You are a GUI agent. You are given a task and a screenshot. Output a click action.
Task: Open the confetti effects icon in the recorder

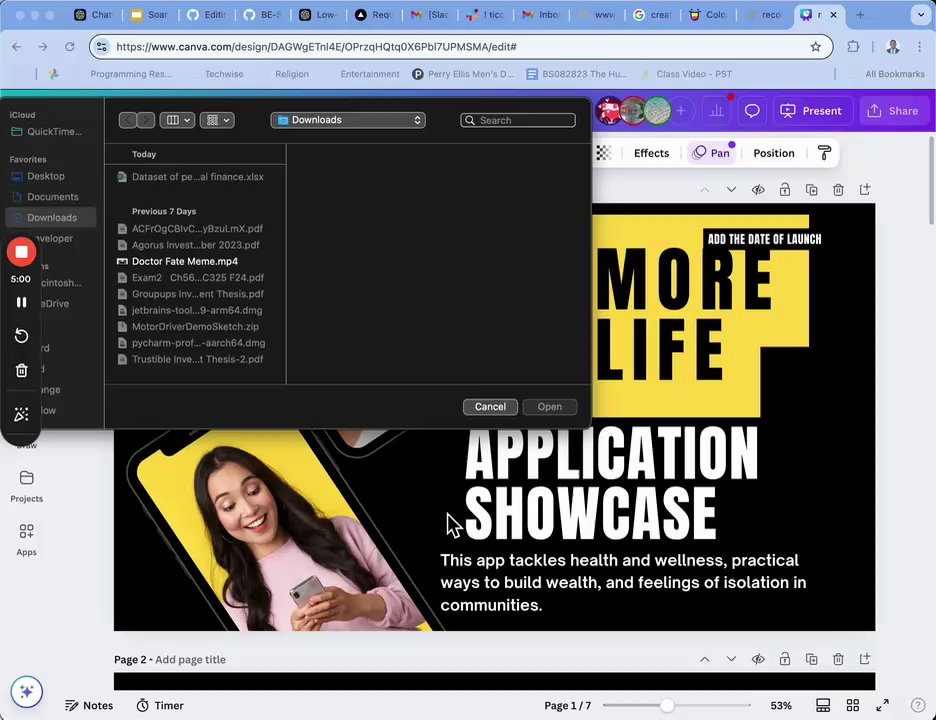[x=21, y=414]
